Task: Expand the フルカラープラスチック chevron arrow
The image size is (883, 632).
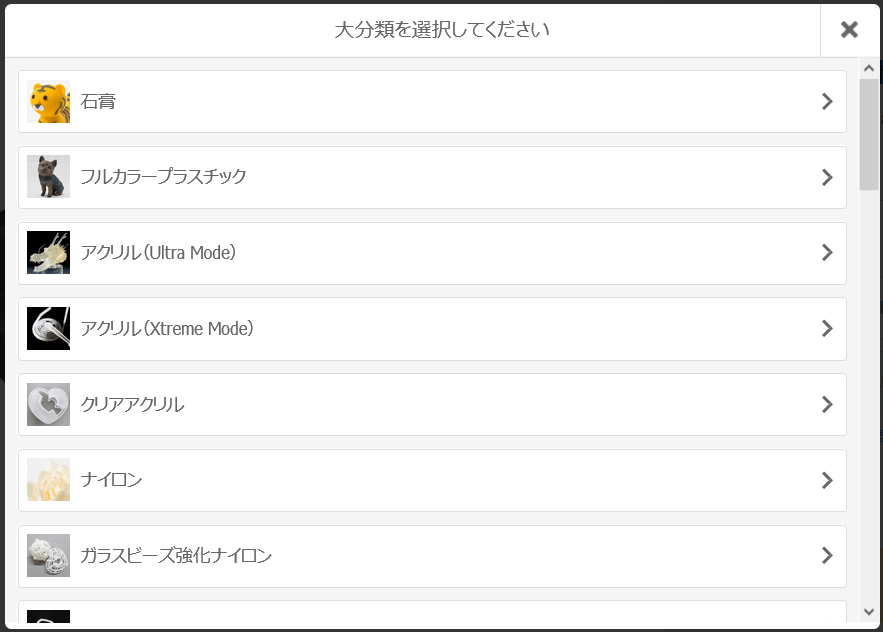Action: [x=827, y=177]
